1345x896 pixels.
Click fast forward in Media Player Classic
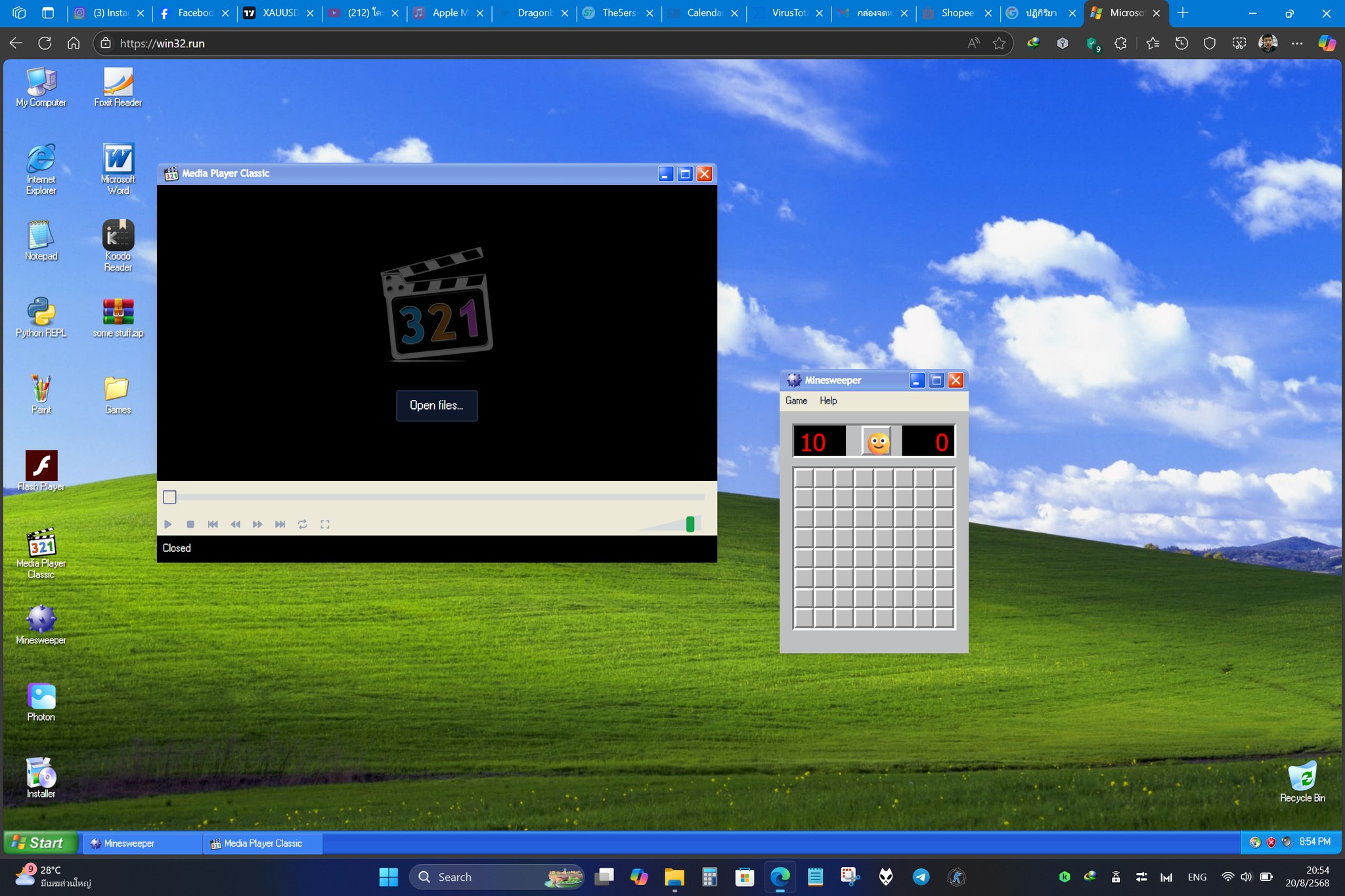tap(257, 524)
